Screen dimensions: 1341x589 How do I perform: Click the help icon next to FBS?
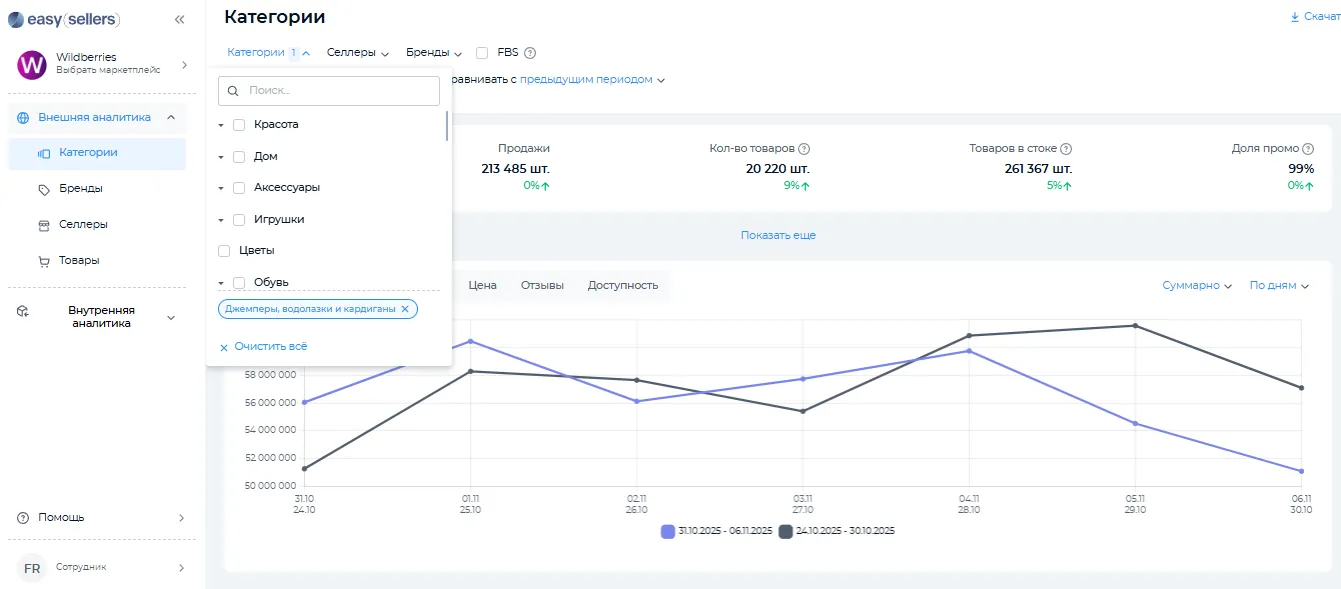click(530, 53)
